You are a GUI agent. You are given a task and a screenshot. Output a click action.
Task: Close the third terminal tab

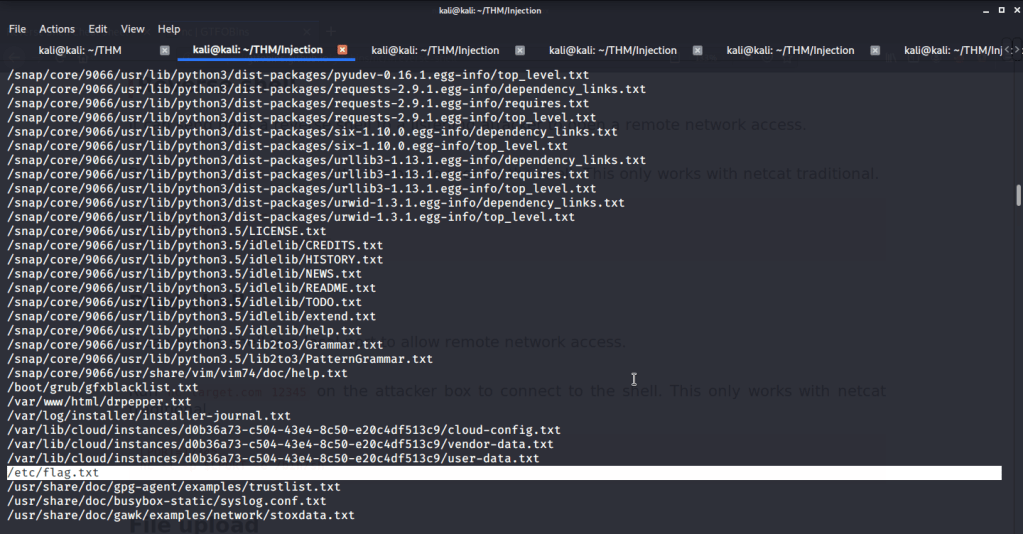pos(520,50)
